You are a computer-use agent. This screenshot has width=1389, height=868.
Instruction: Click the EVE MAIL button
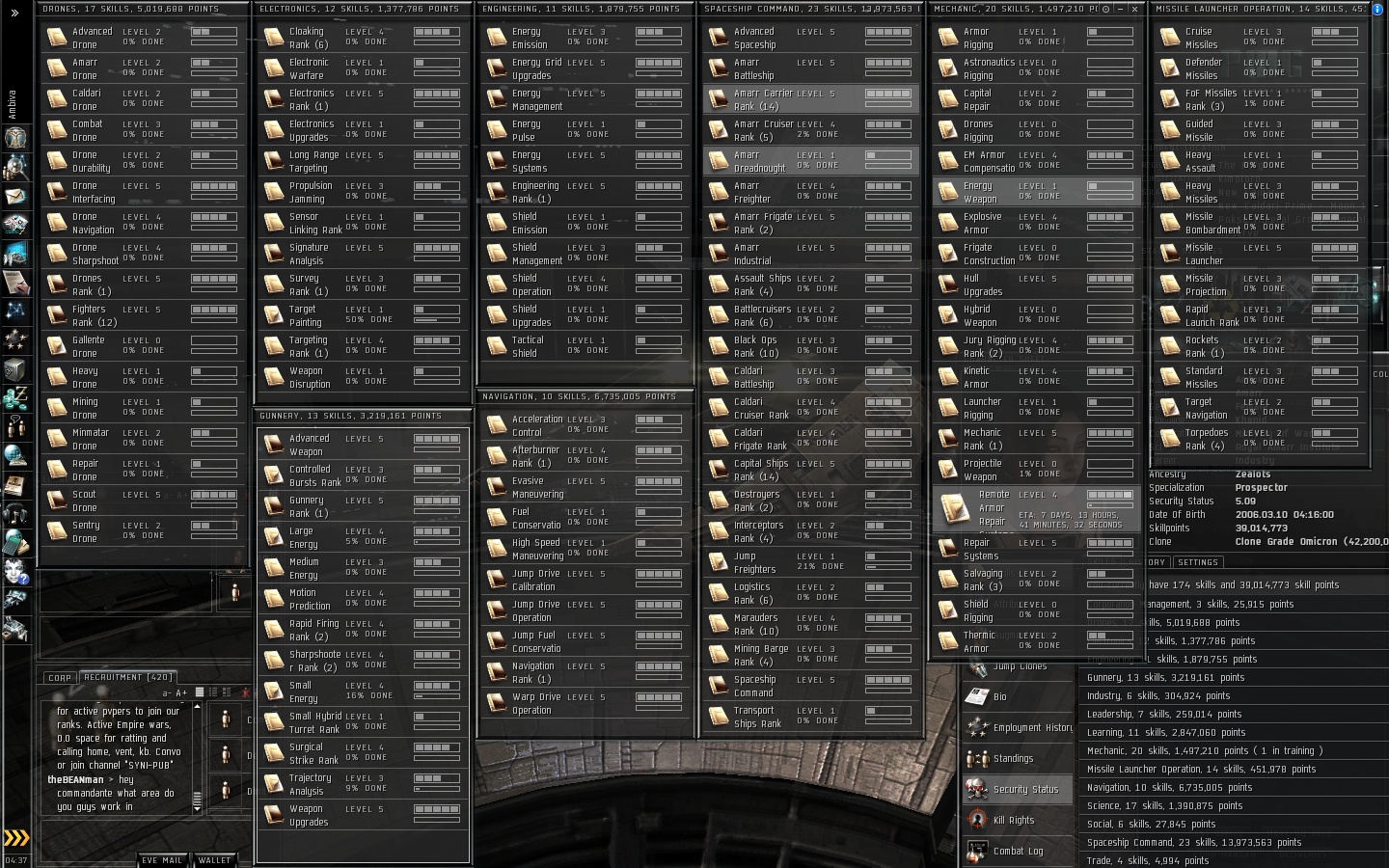tap(161, 859)
